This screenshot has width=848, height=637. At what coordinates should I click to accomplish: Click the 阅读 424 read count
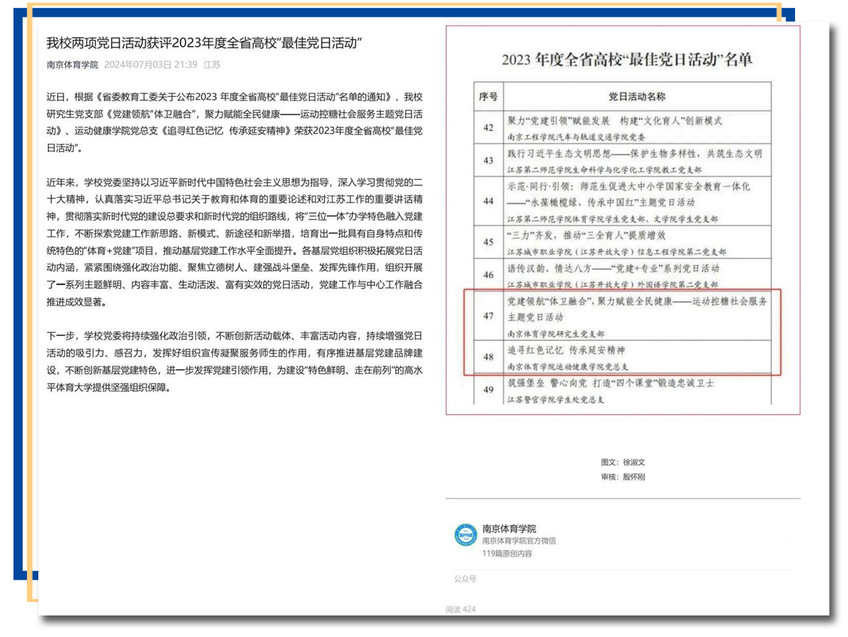coord(461,609)
